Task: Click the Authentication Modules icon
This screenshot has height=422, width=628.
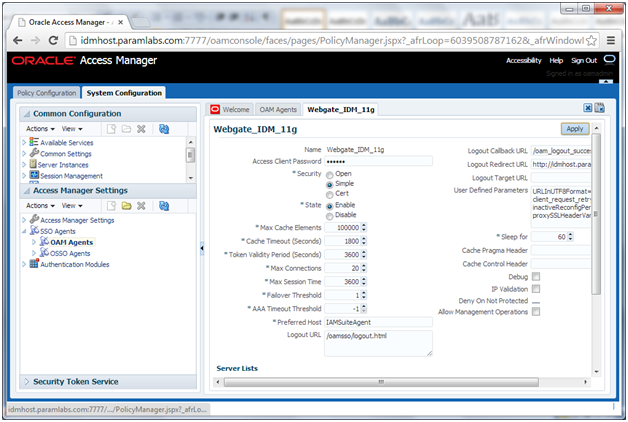Action: pyautogui.click(x=34, y=263)
